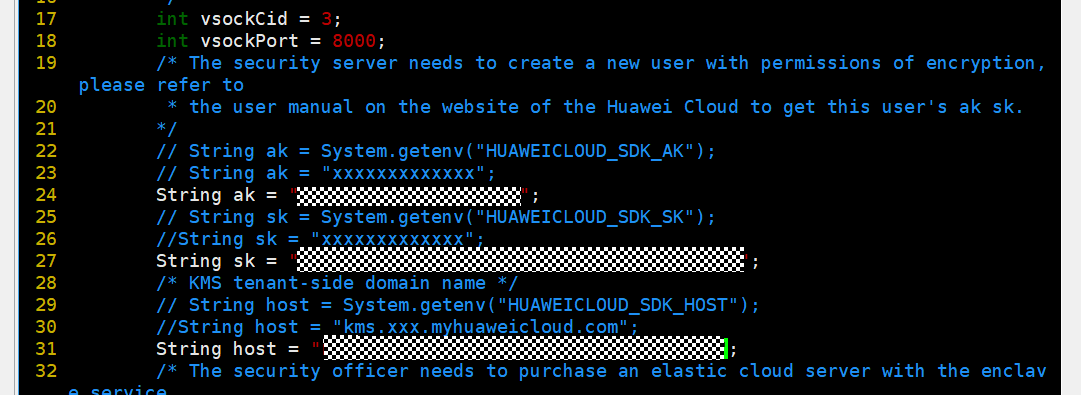This screenshot has width=1081, height=395.
Task: Click the "HUAWEICLOUD_SDK_SK" string
Action: pos(590,217)
